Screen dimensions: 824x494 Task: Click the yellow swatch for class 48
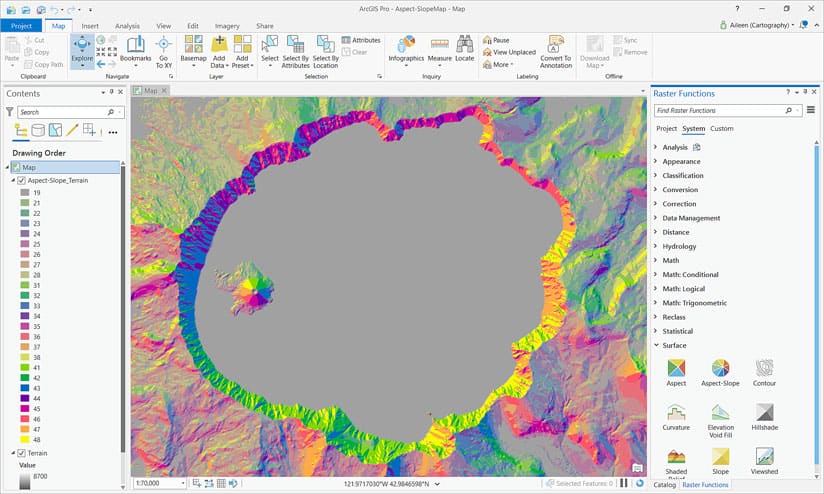click(x=24, y=439)
